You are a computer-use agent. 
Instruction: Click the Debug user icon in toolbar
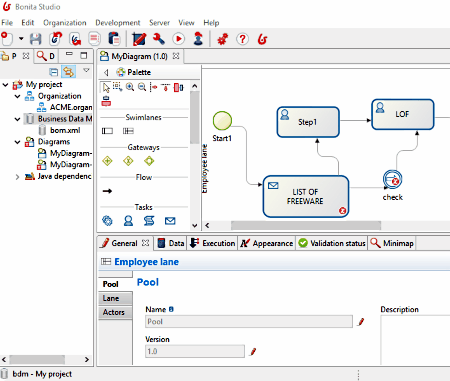tap(198, 39)
